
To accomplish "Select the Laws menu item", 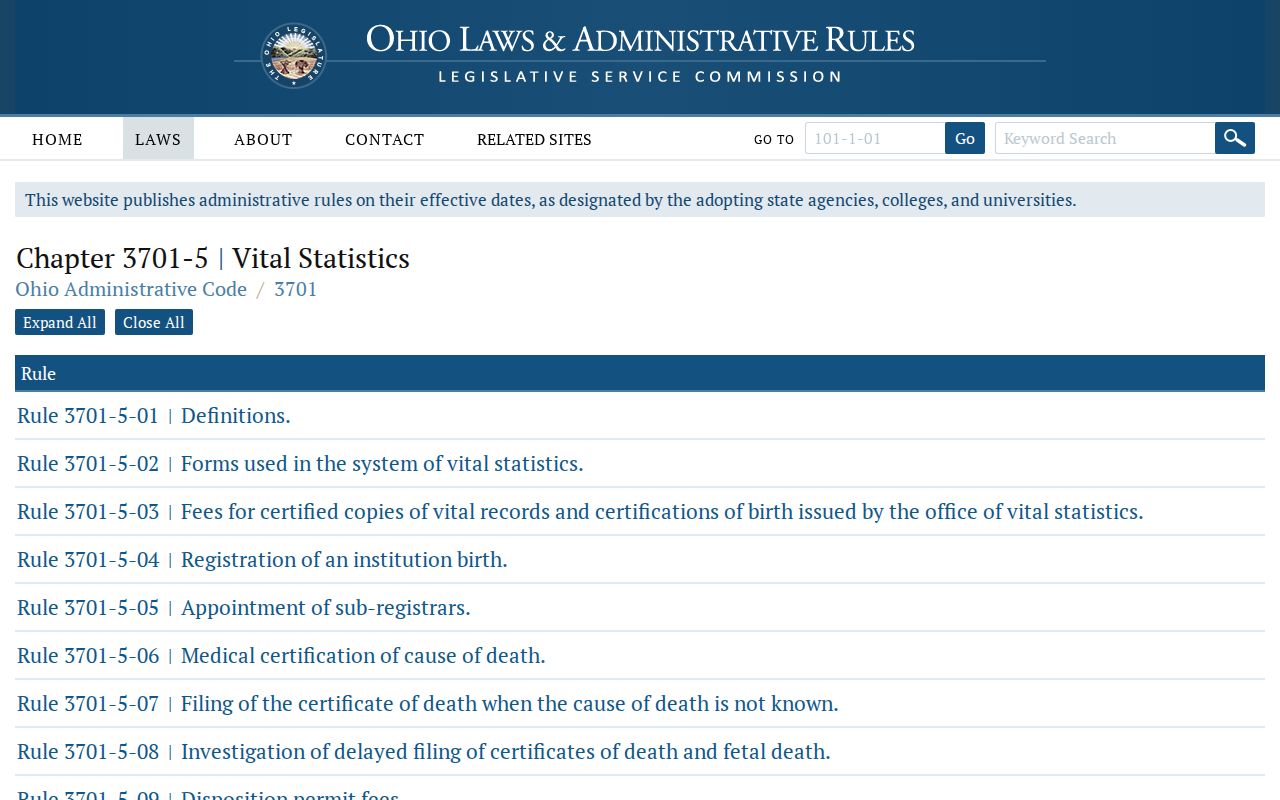I will [x=158, y=139].
